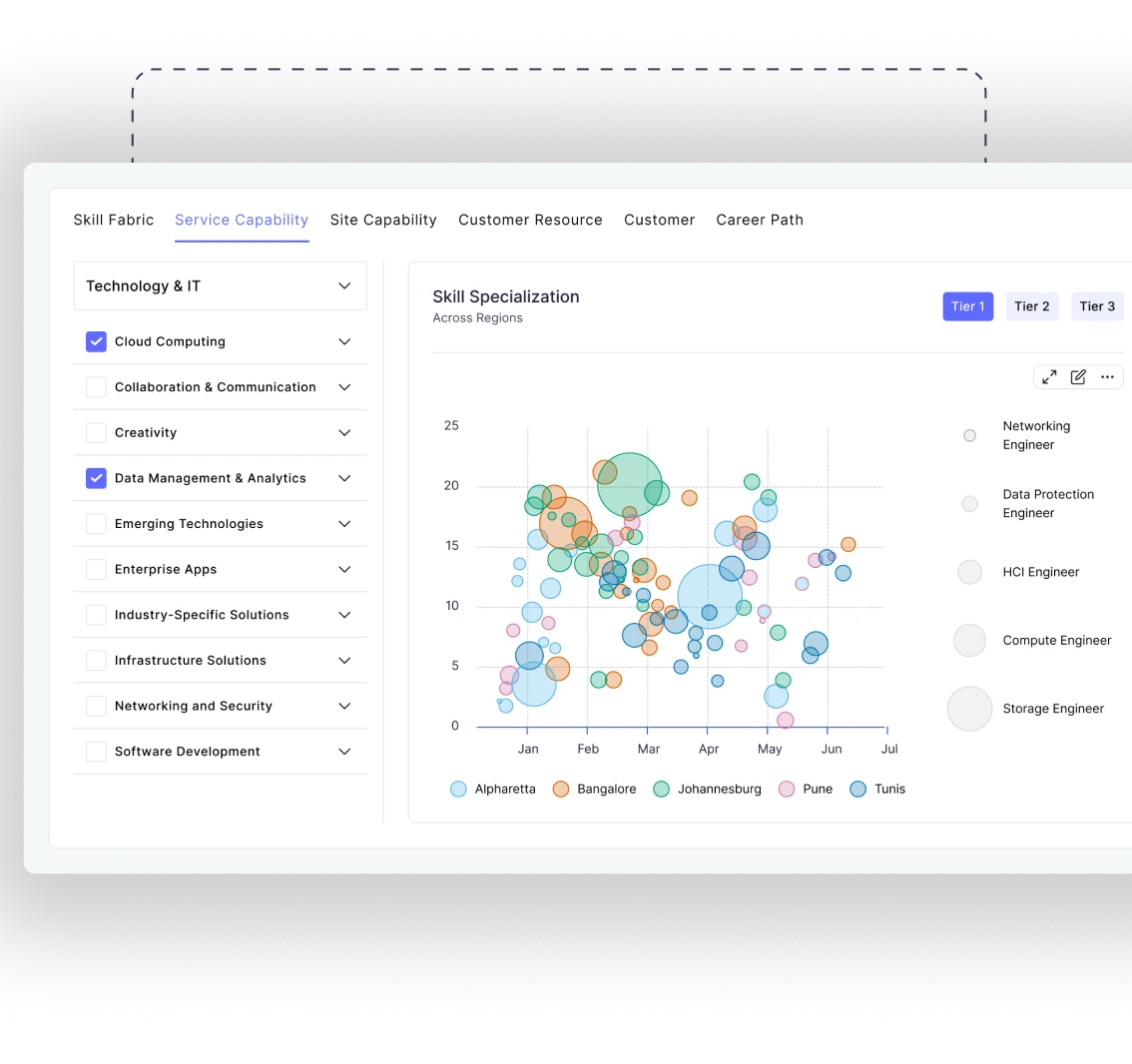The image size is (1132, 1064).
Task: Click the Compute Engineer legend label
Action: (x=1057, y=640)
